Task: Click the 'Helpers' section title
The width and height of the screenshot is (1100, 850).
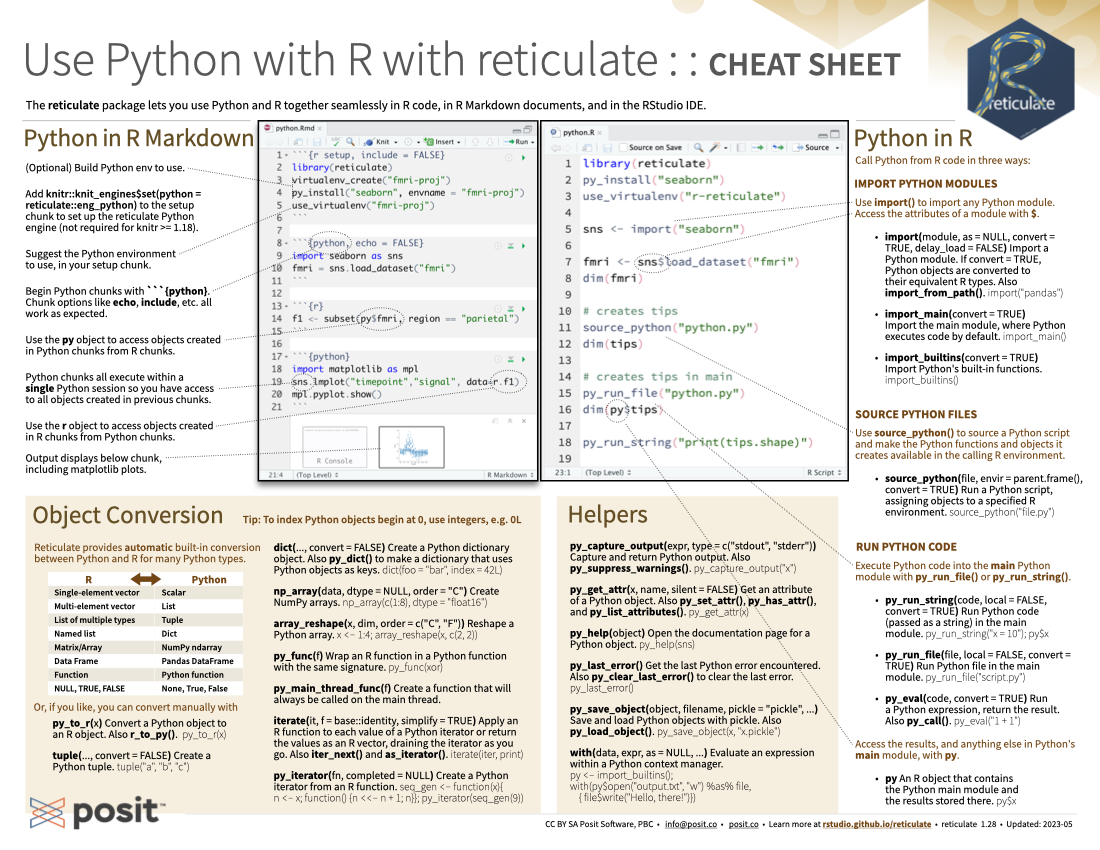Action: [608, 515]
